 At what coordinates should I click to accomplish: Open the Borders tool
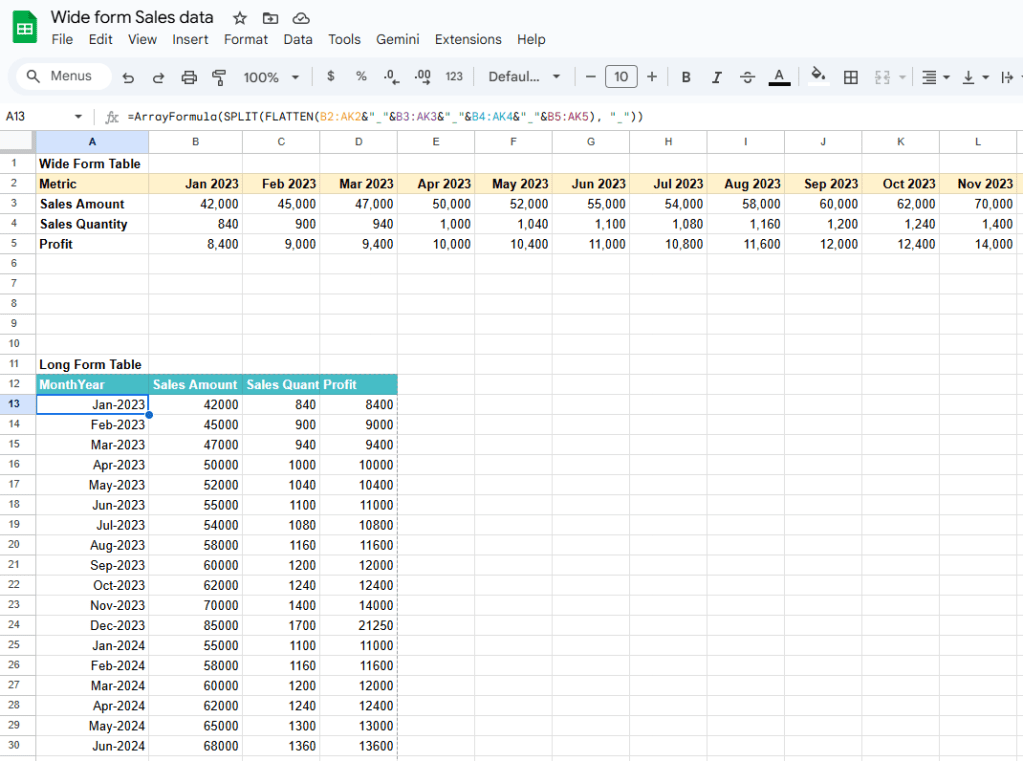point(851,77)
